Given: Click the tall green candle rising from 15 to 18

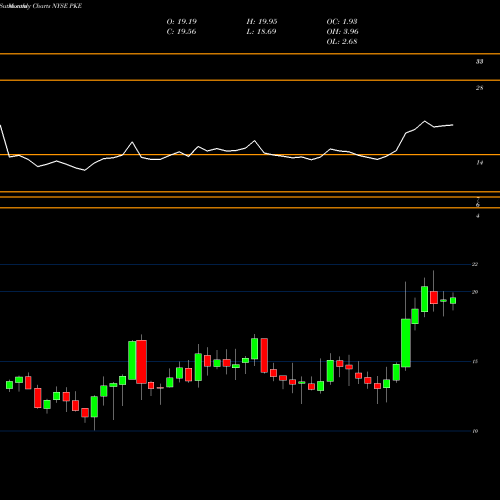Looking at the screenshot, I should tap(406, 343).
